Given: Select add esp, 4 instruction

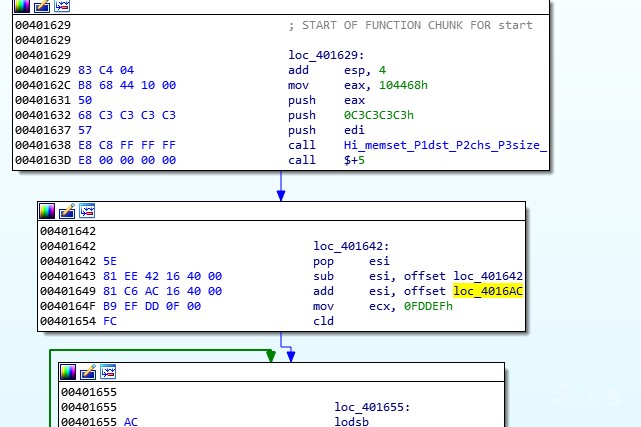Looking at the screenshot, I should pos(337,70).
